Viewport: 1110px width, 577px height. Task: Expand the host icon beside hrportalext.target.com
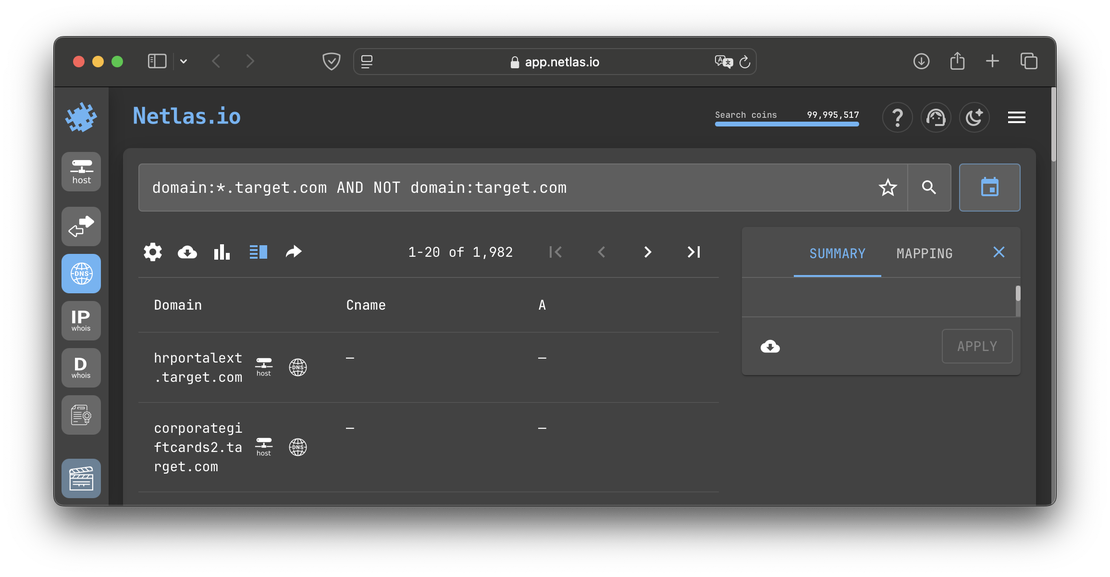(263, 366)
